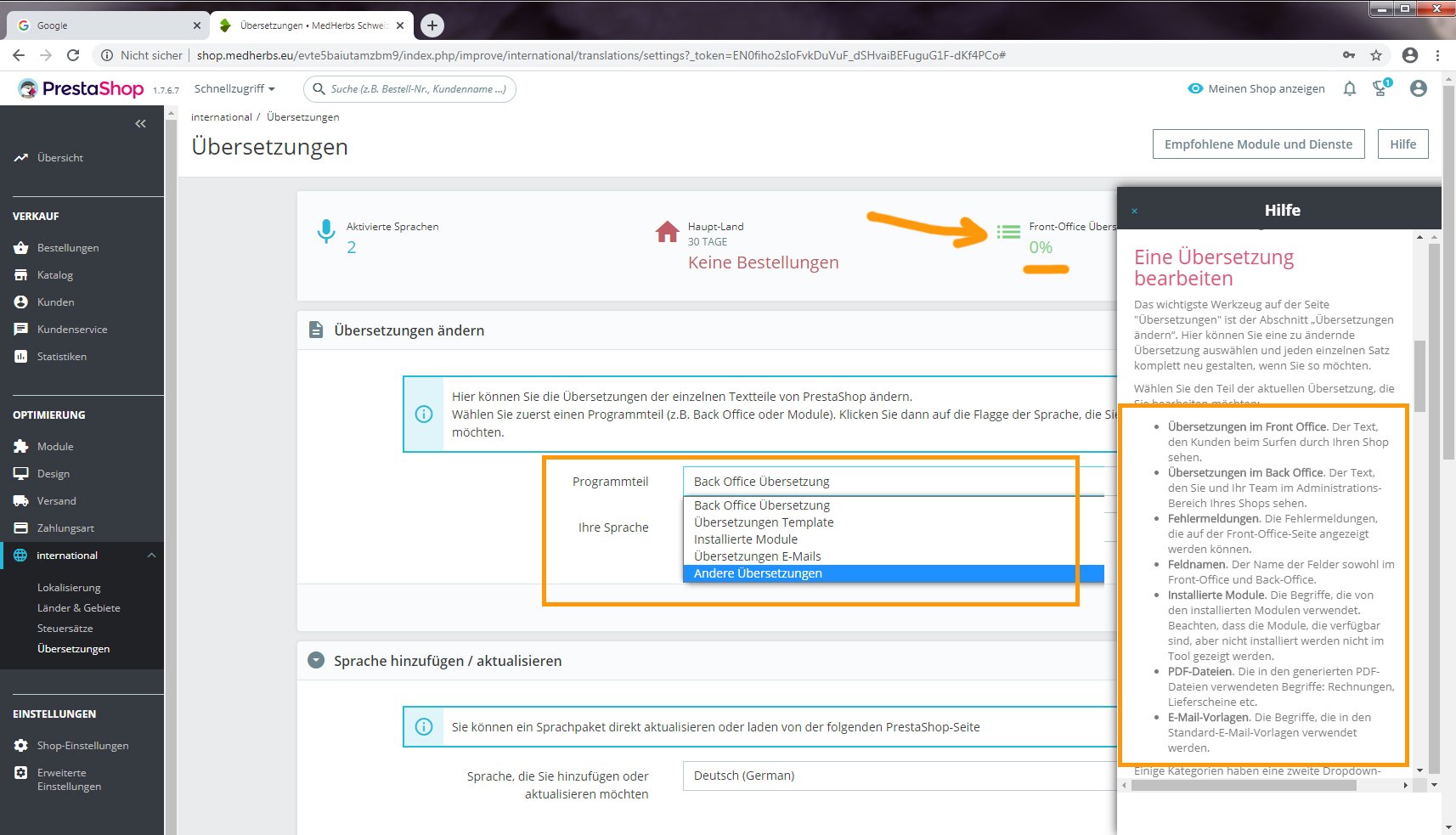The image size is (1456, 835).
Task: Choose Übersetzungen Template option
Action: [x=893, y=522]
